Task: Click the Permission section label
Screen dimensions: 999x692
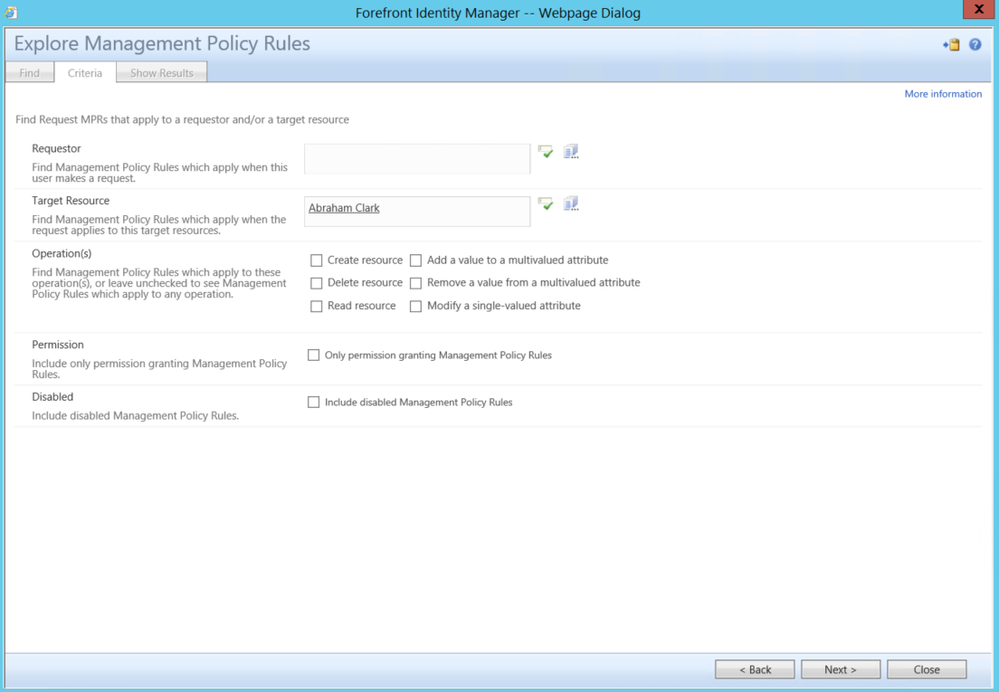Action: point(58,345)
